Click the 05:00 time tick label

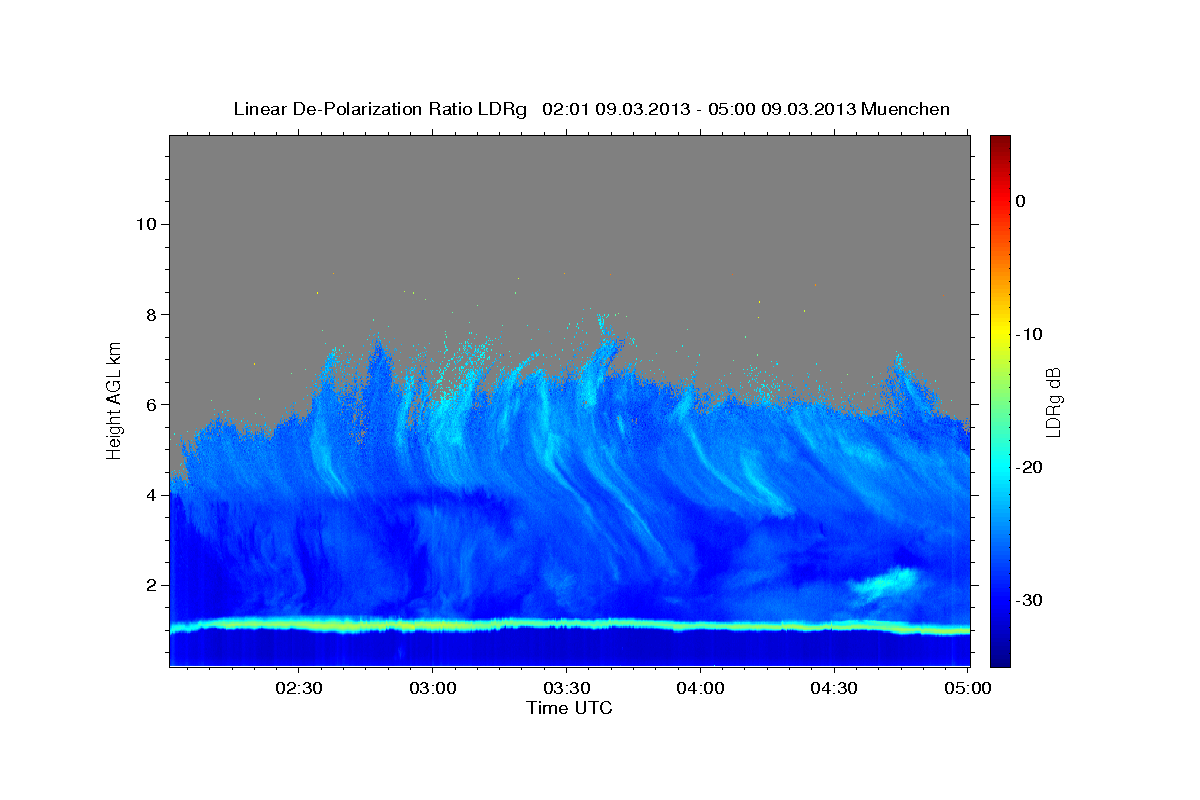click(967, 688)
